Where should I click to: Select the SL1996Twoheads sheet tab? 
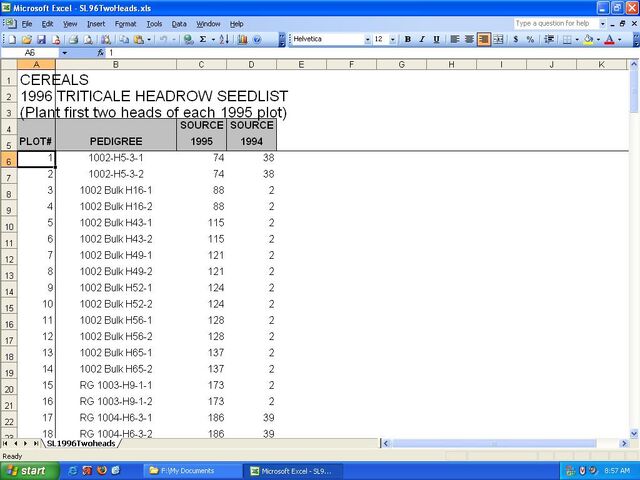pyautogui.click(x=81, y=443)
